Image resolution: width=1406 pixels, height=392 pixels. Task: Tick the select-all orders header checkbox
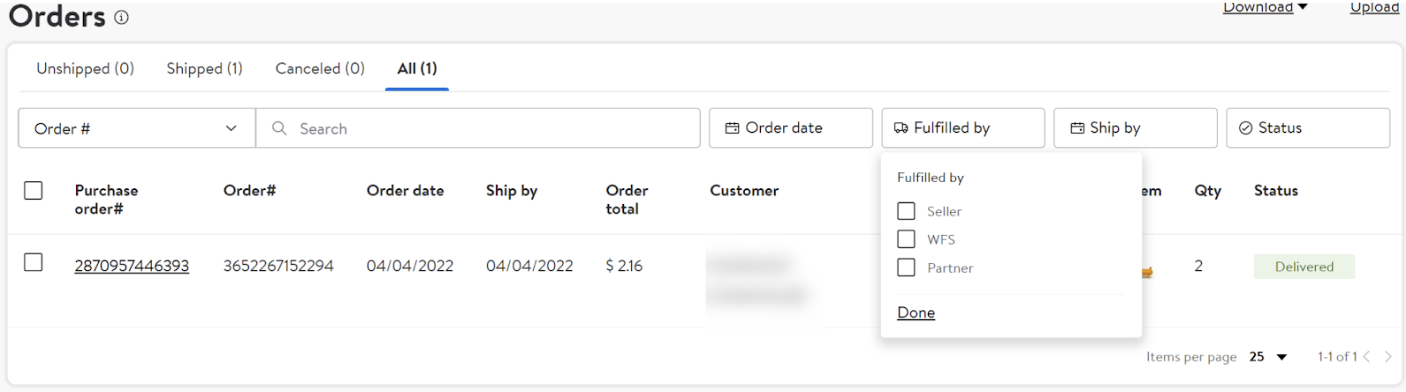[x=33, y=190]
